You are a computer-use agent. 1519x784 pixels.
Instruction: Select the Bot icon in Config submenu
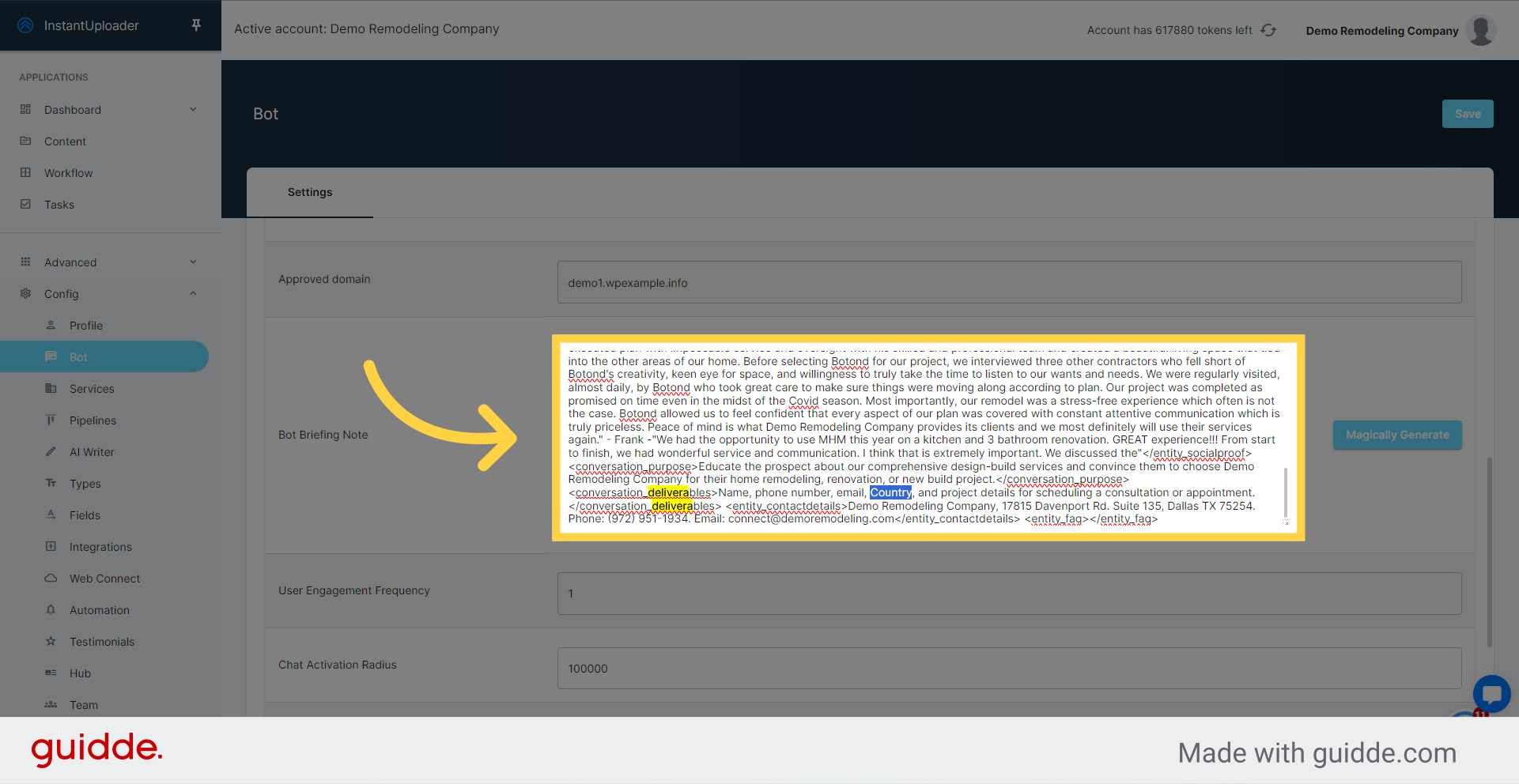tap(51, 356)
